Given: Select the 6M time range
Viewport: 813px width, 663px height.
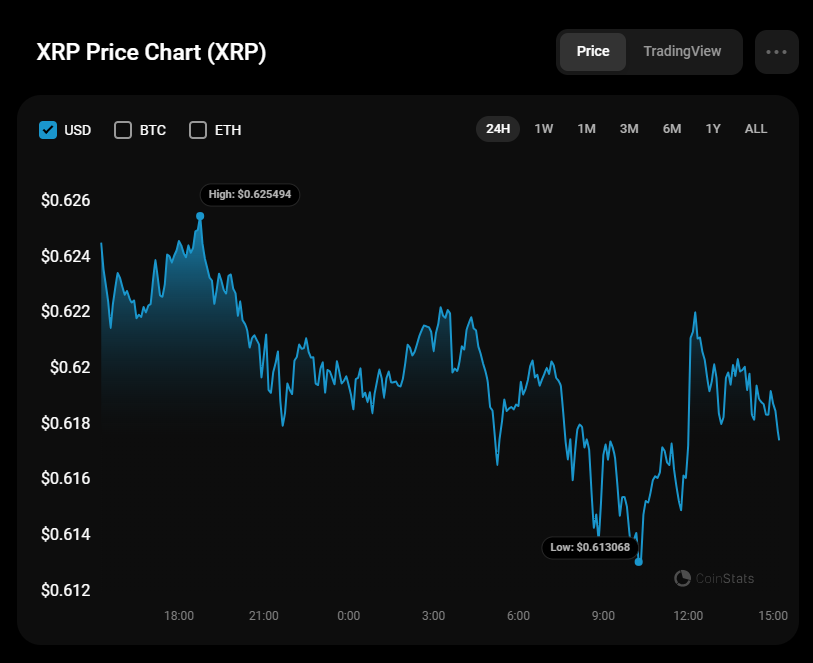Looking at the screenshot, I should coord(672,129).
